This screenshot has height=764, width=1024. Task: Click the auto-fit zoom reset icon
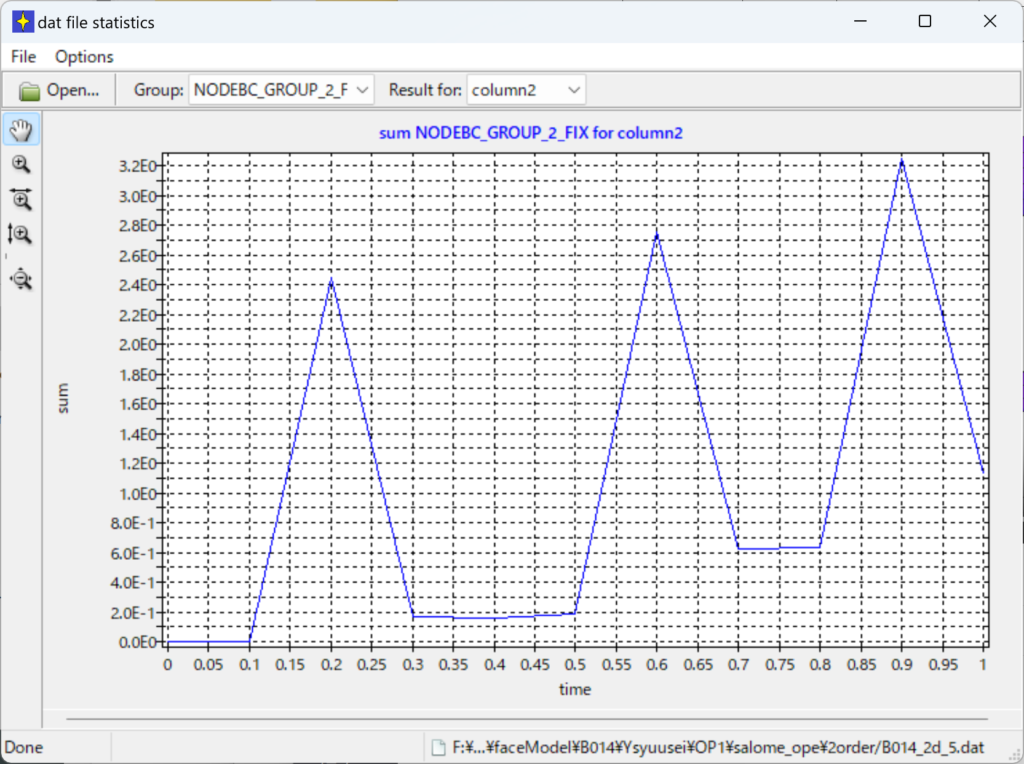point(21,279)
